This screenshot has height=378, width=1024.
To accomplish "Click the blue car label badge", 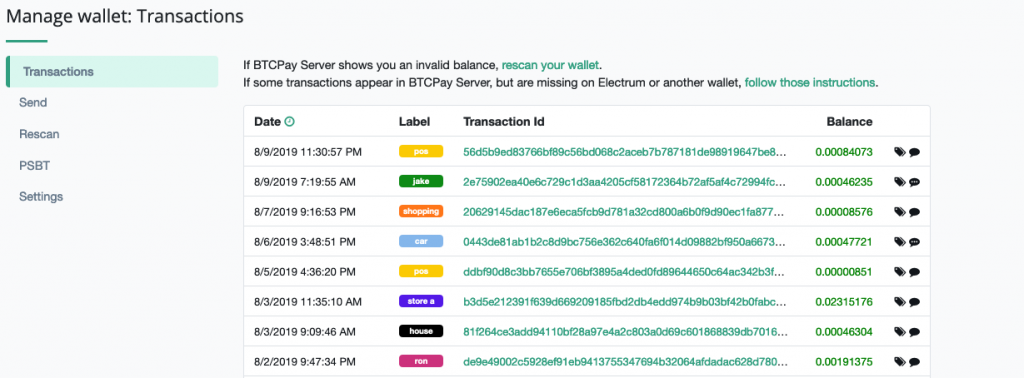I will 421,242.
